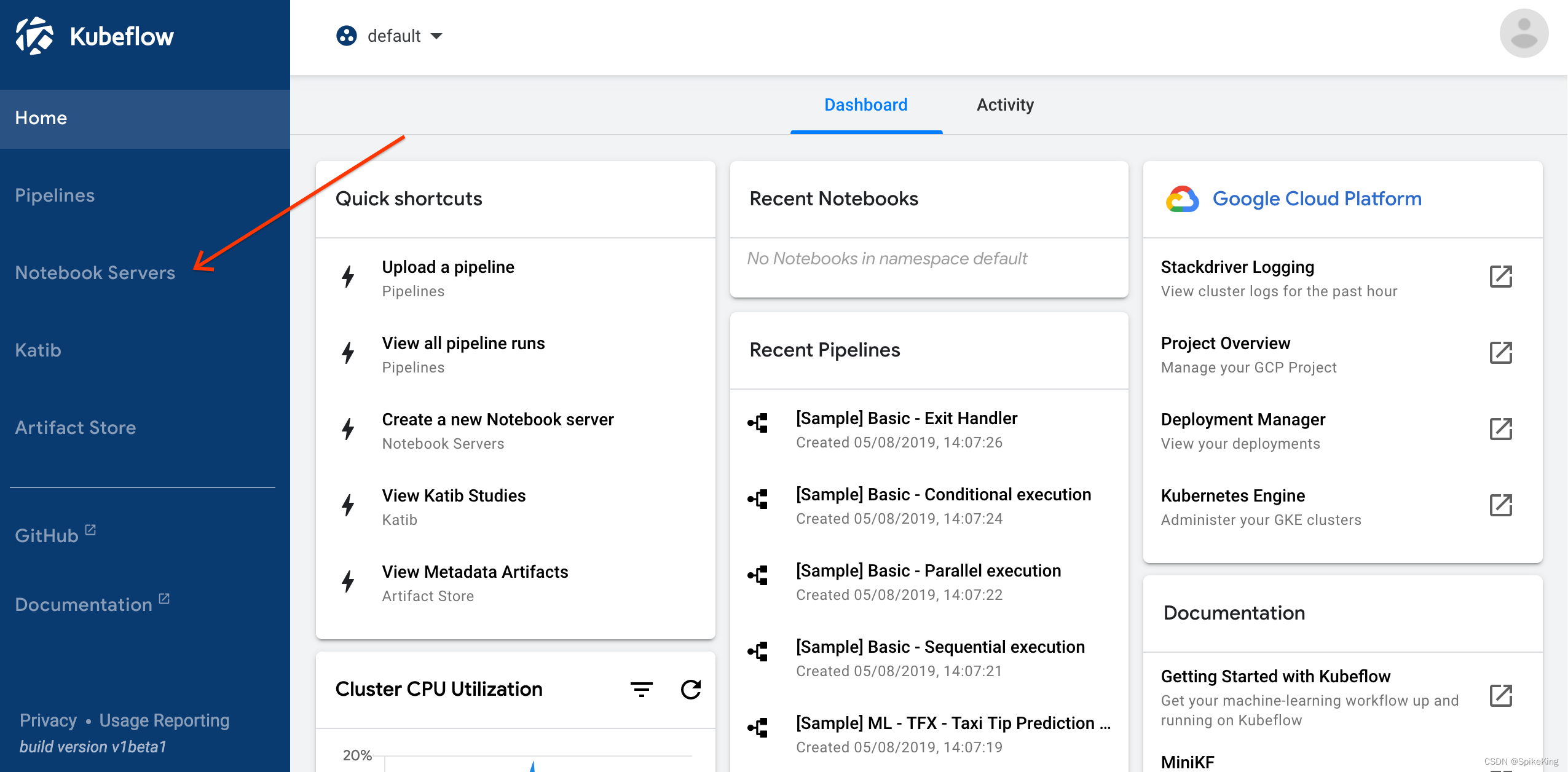This screenshot has height=772, width=1568.
Task: Click the Usage Reporting link
Action: (164, 720)
